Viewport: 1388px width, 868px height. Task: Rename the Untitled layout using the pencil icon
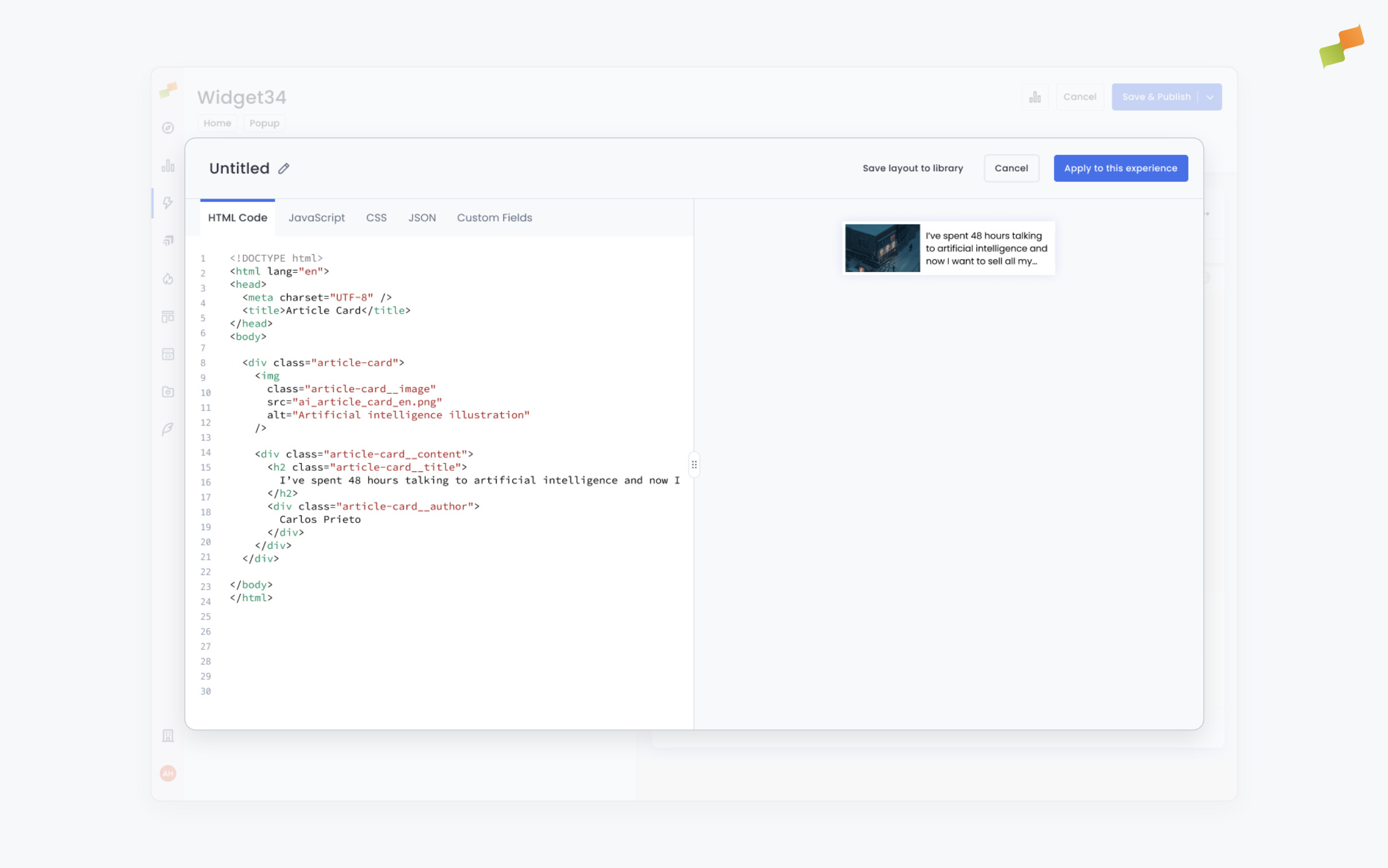pyautogui.click(x=284, y=168)
